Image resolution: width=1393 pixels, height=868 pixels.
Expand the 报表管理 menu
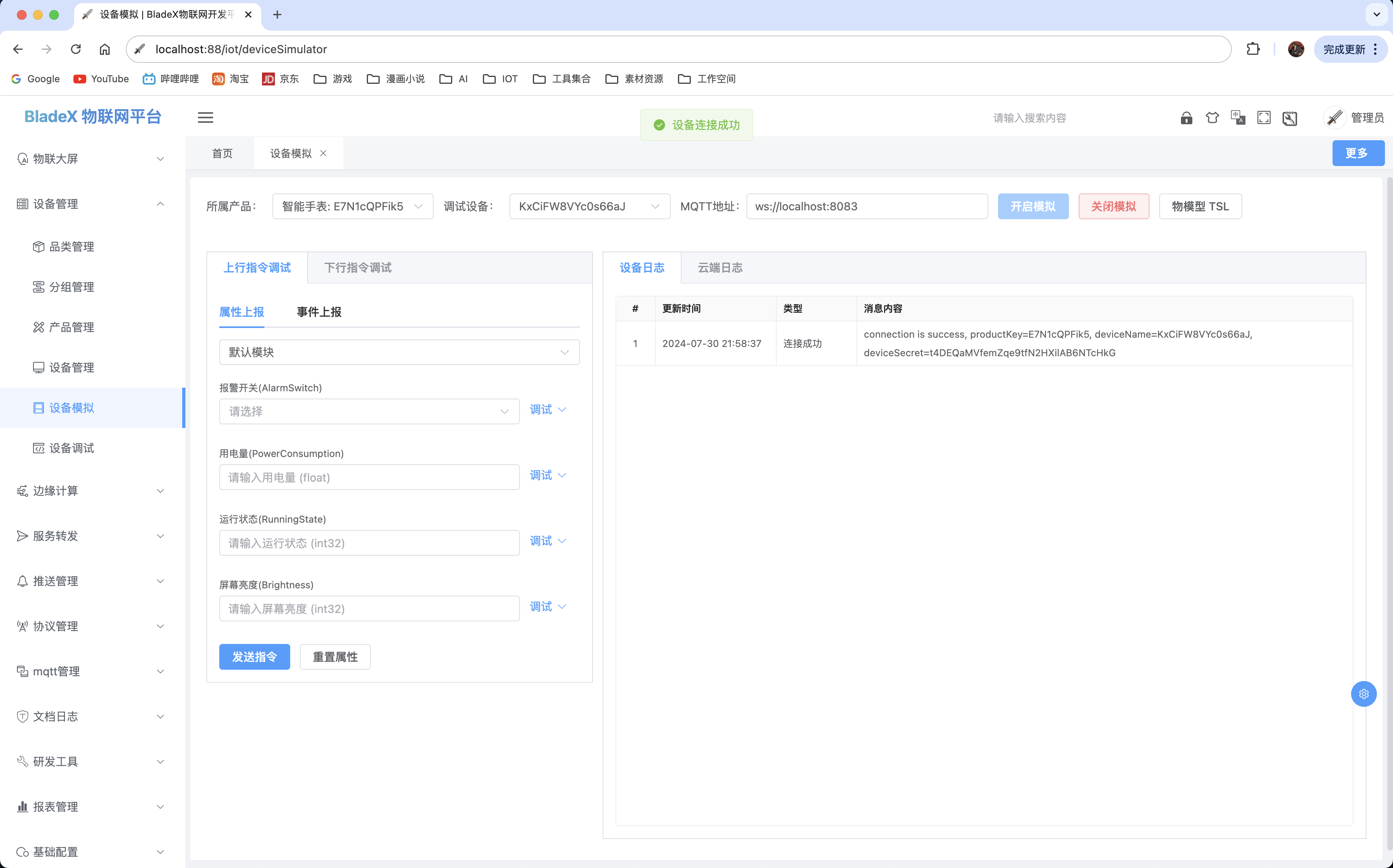[92, 807]
